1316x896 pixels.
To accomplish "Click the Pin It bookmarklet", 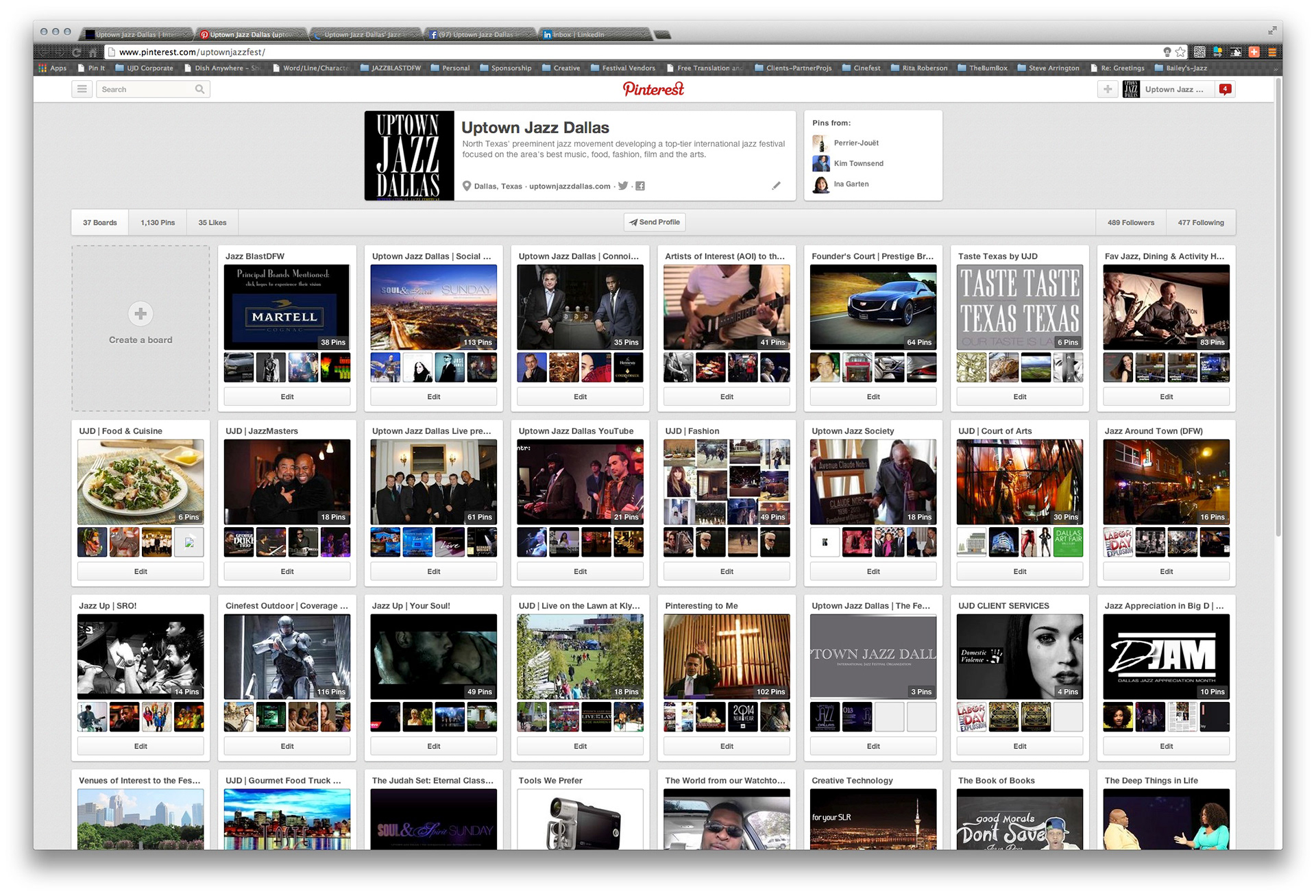I will click(x=92, y=68).
